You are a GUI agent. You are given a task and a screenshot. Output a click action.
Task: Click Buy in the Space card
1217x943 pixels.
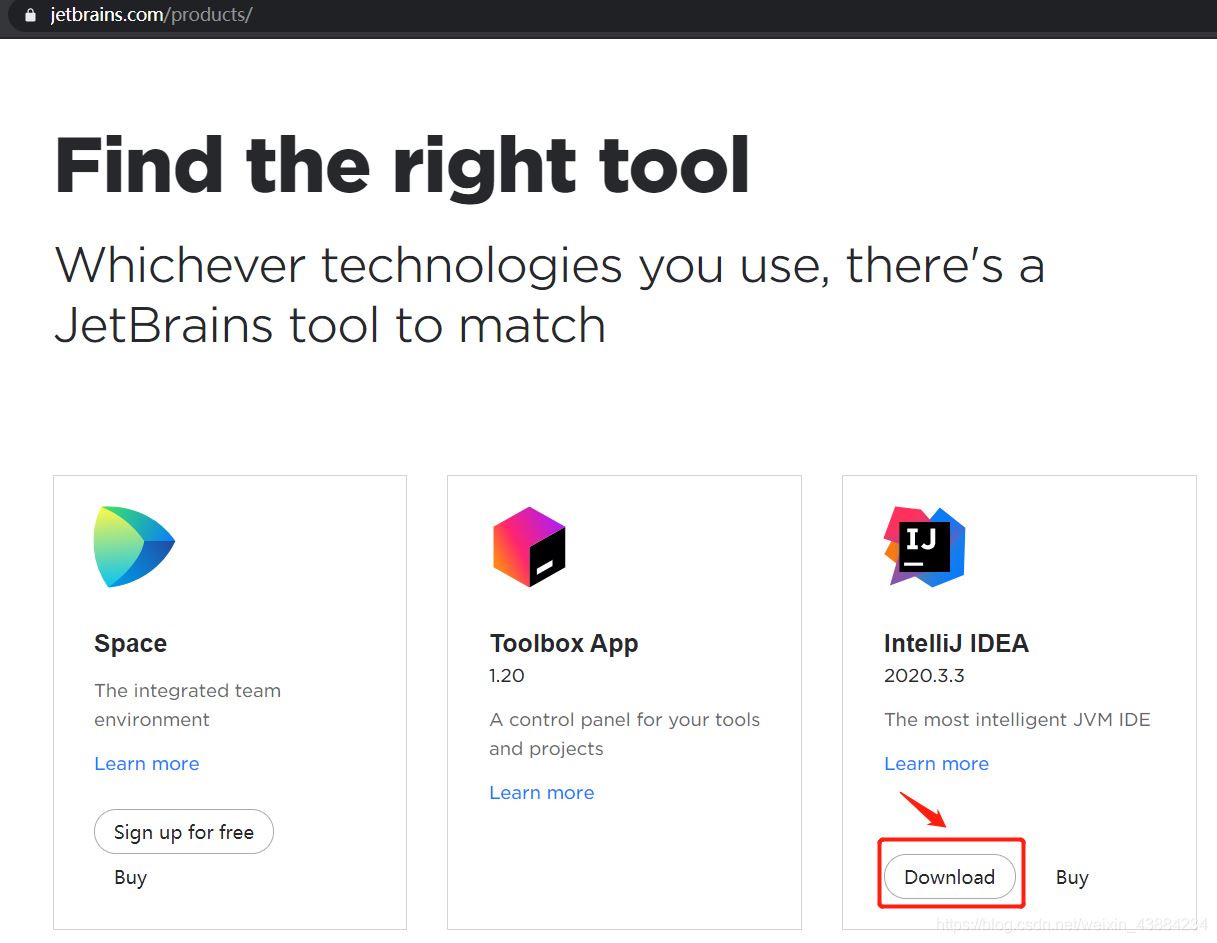click(x=130, y=878)
